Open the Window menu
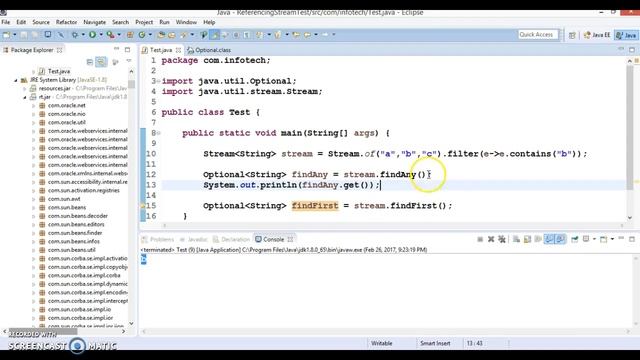This screenshot has height=360, width=640. [186, 22]
